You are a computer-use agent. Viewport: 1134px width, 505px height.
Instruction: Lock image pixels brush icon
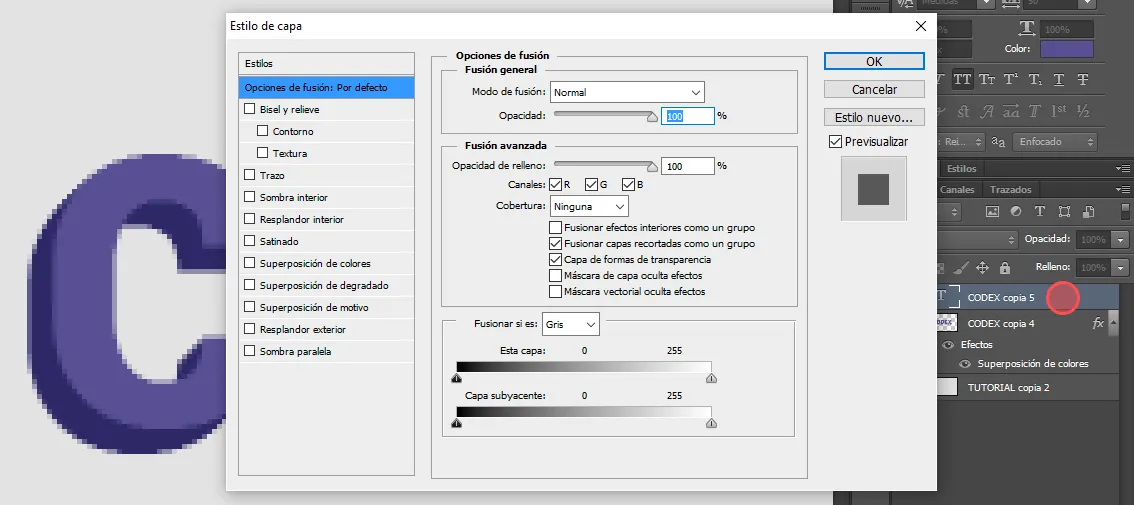tap(960, 268)
